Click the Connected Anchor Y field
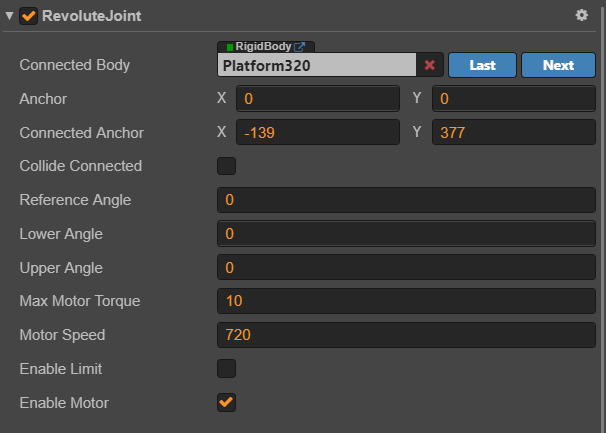606x433 pixels. tap(513, 133)
